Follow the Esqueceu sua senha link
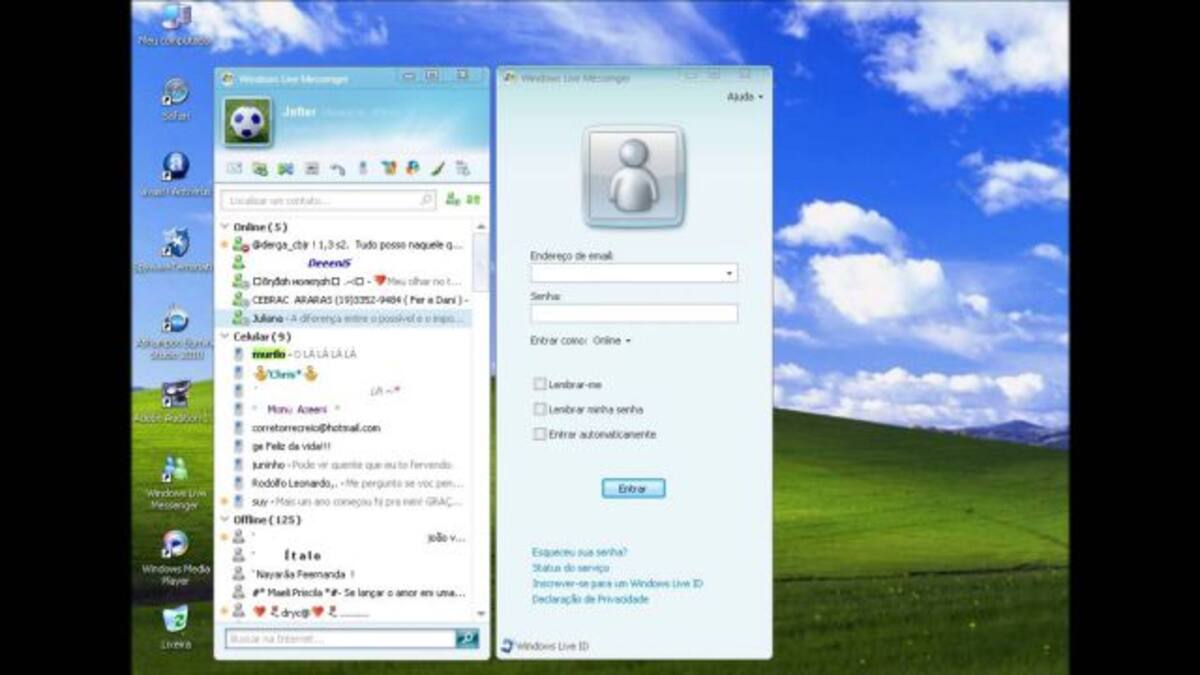This screenshot has height=675, width=1200. pos(576,551)
